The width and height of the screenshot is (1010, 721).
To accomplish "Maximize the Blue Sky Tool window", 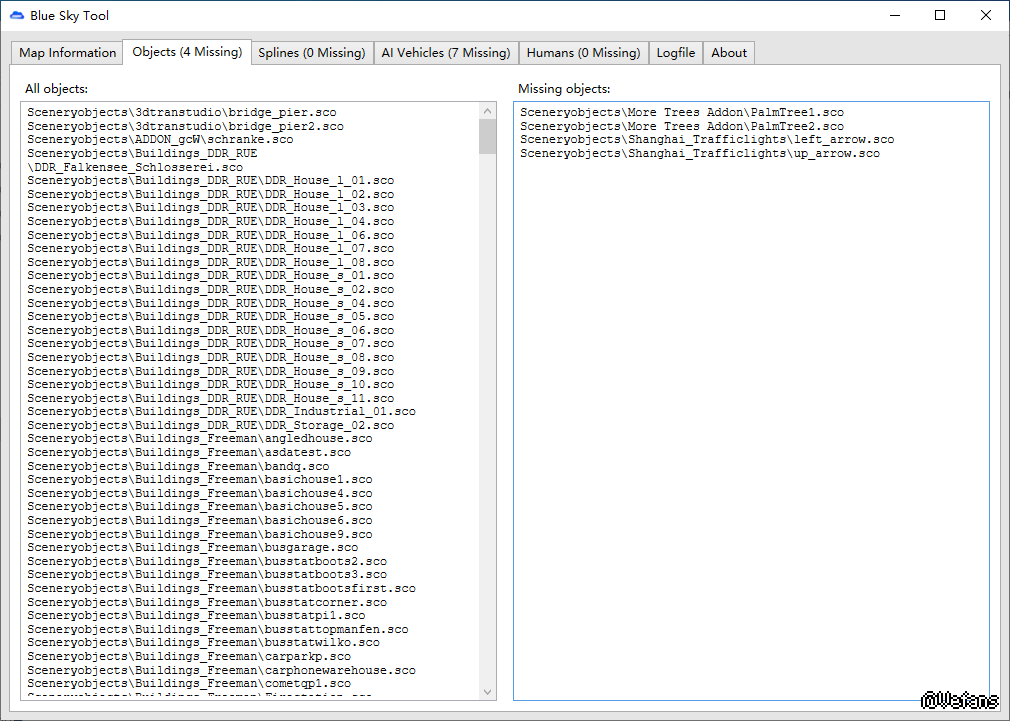I will point(940,16).
